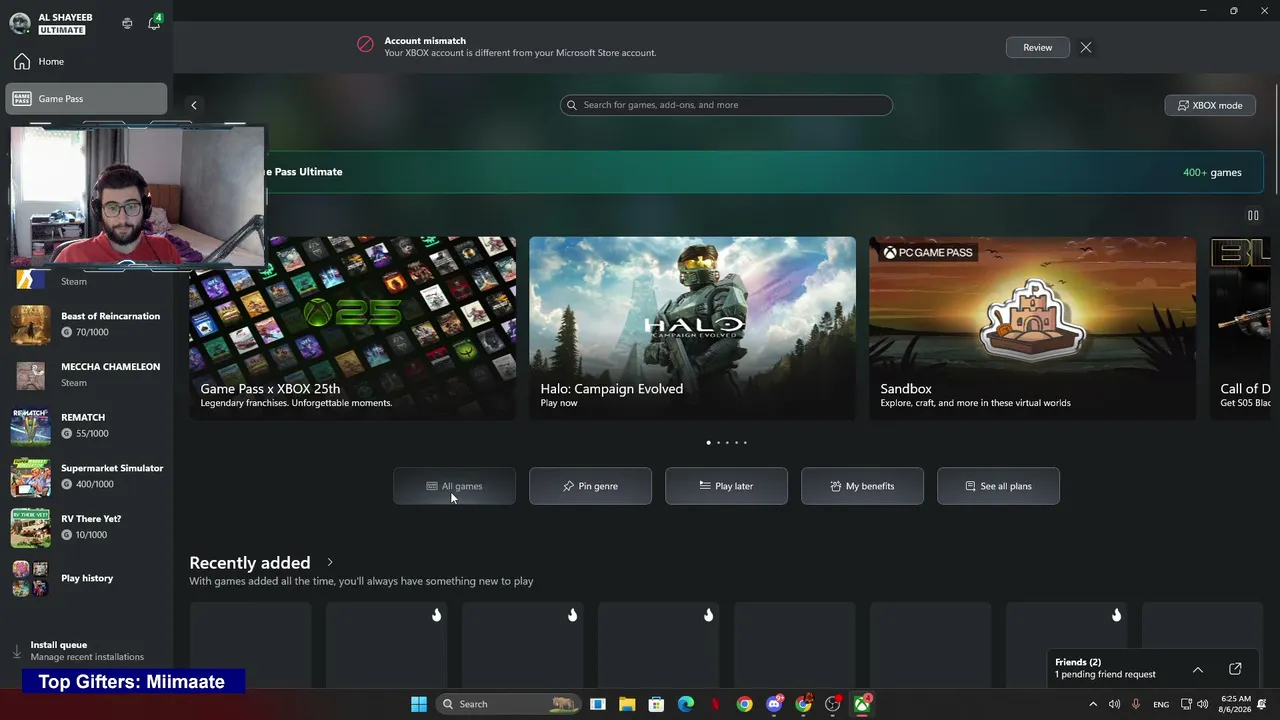Open Netflix from the taskbar

[x=715, y=704]
